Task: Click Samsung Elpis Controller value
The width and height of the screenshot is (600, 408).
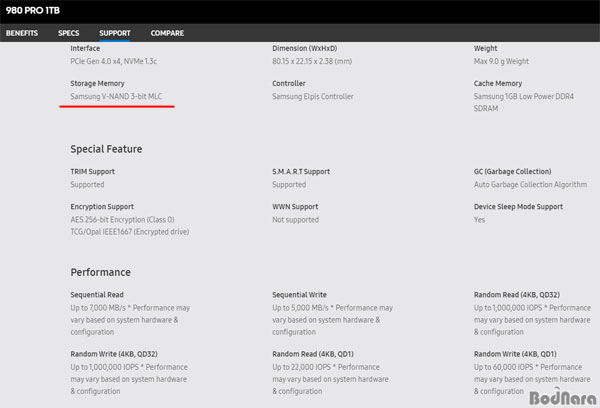Action: click(x=313, y=96)
